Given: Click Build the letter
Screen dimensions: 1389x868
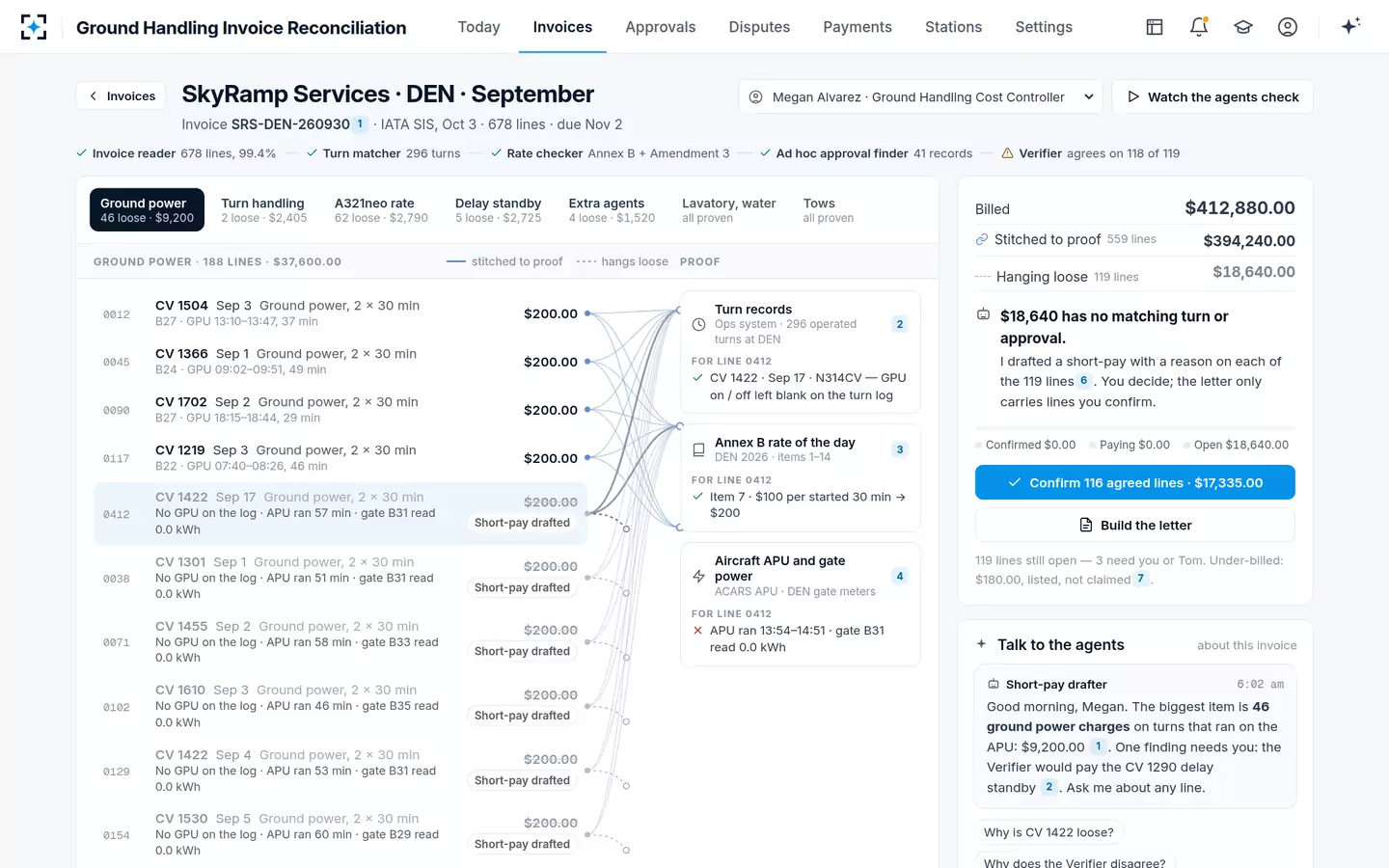Looking at the screenshot, I should 1135,525.
